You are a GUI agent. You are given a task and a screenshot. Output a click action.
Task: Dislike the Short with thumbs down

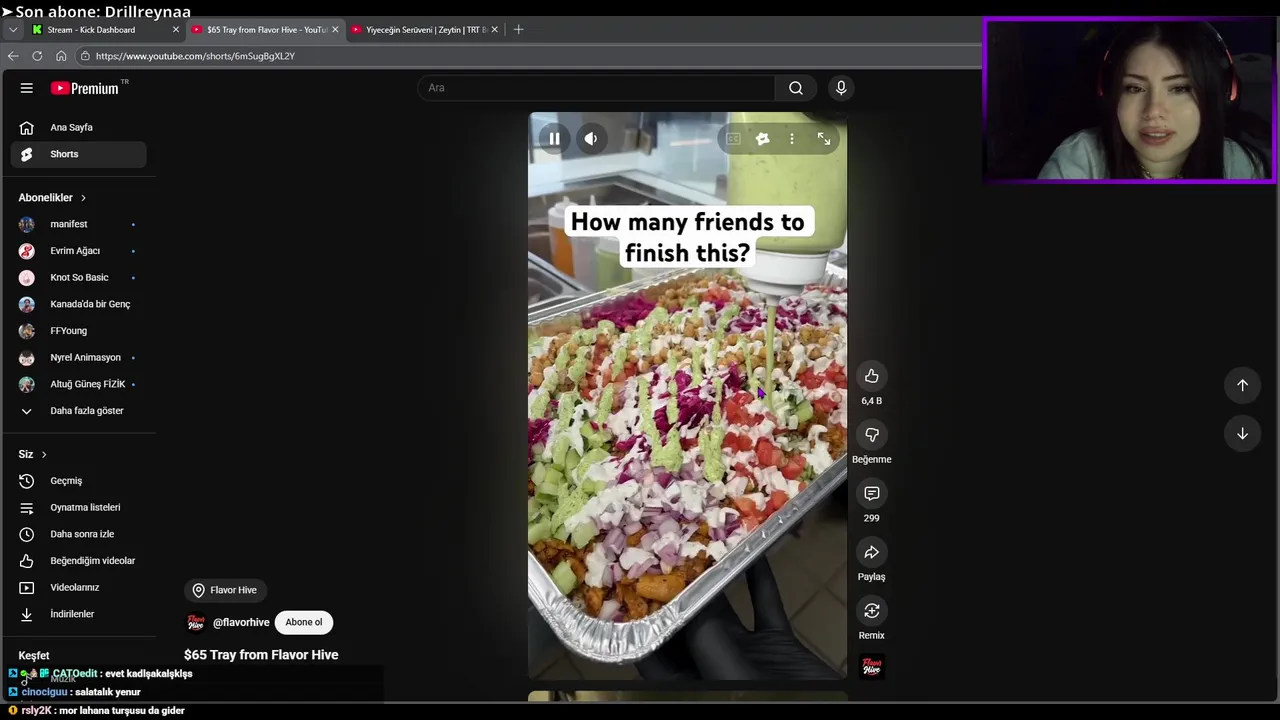pyautogui.click(x=872, y=435)
